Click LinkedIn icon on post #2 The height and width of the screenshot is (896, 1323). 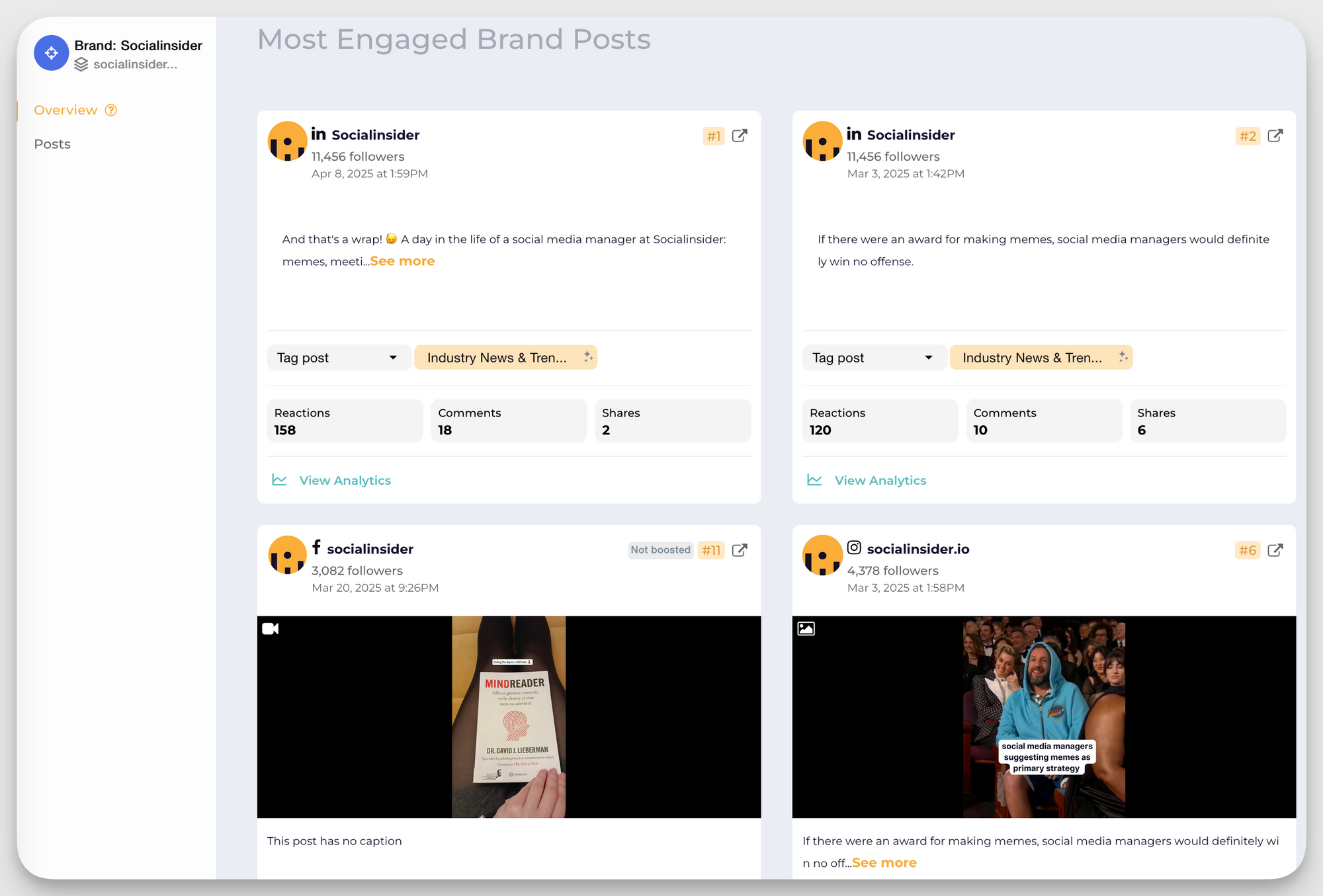(x=854, y=134)
